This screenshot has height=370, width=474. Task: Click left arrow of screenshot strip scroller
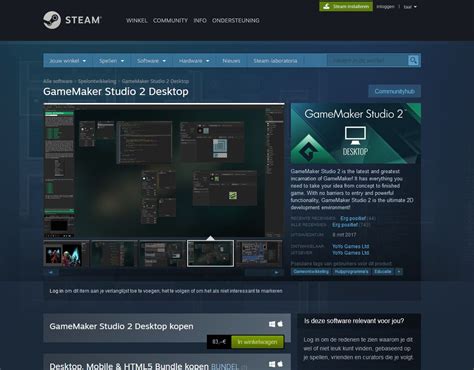pos(51,272)
